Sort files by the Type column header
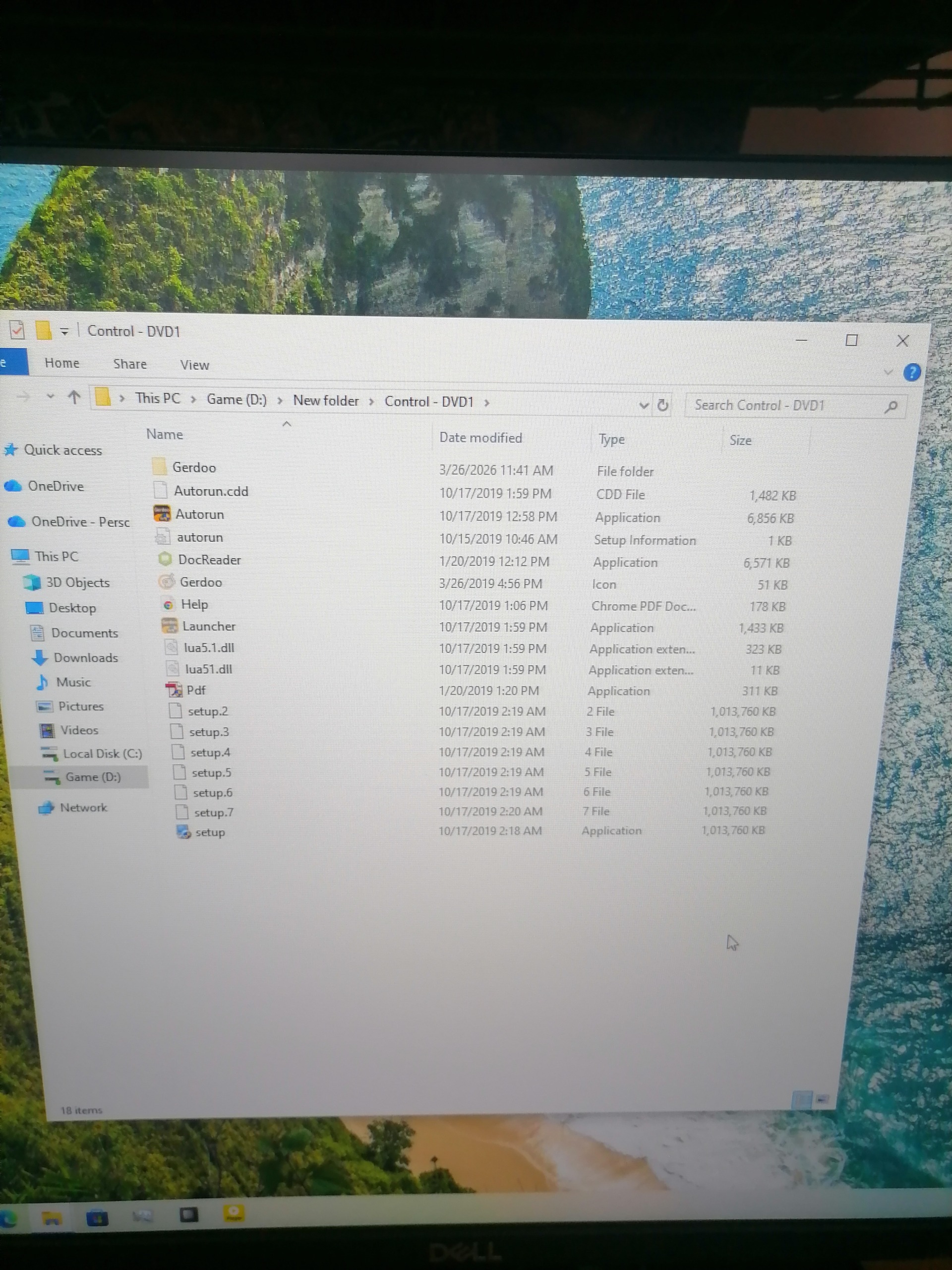 pos(611,439)
